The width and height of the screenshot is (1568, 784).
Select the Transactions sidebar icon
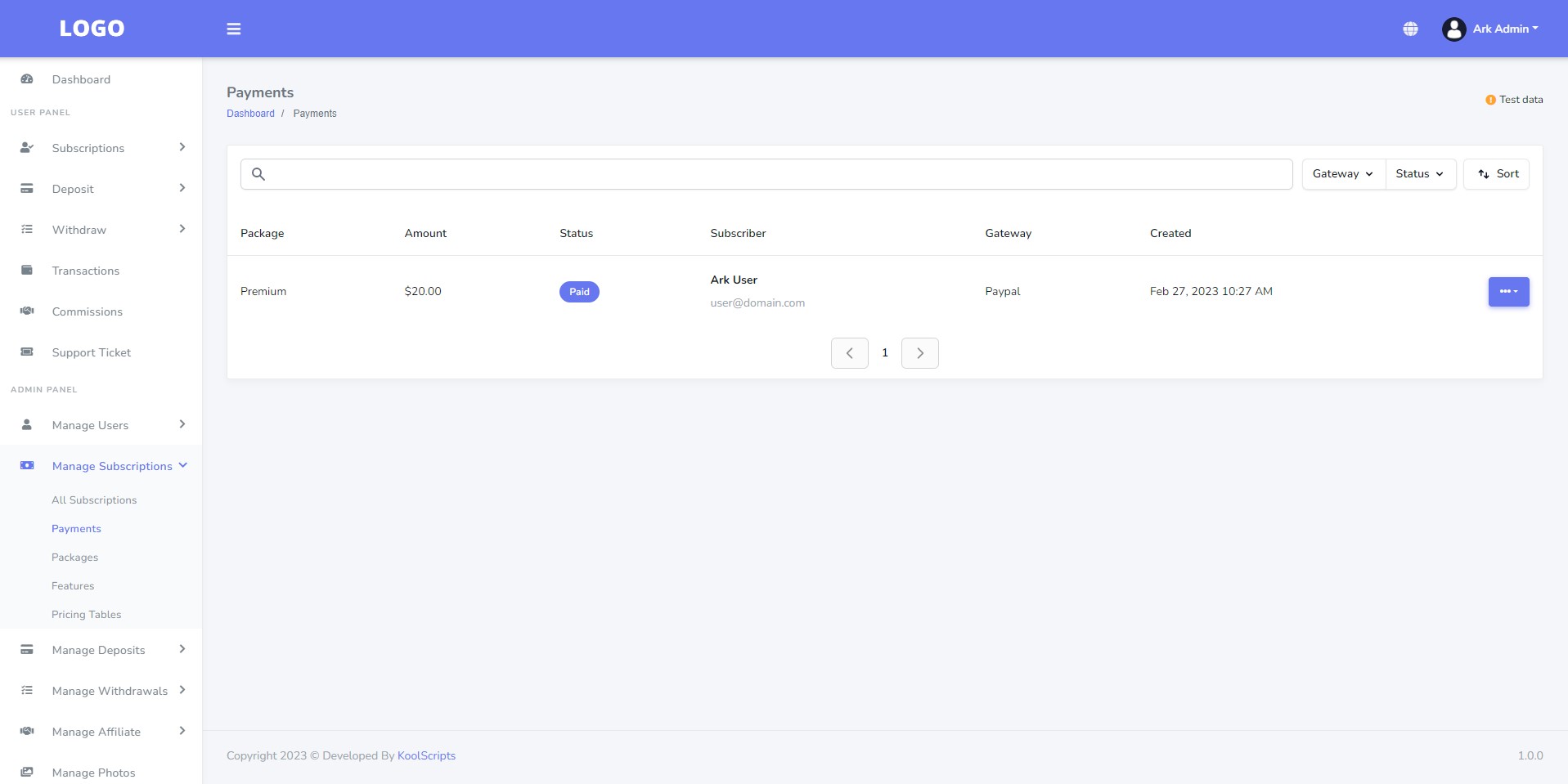27,270
